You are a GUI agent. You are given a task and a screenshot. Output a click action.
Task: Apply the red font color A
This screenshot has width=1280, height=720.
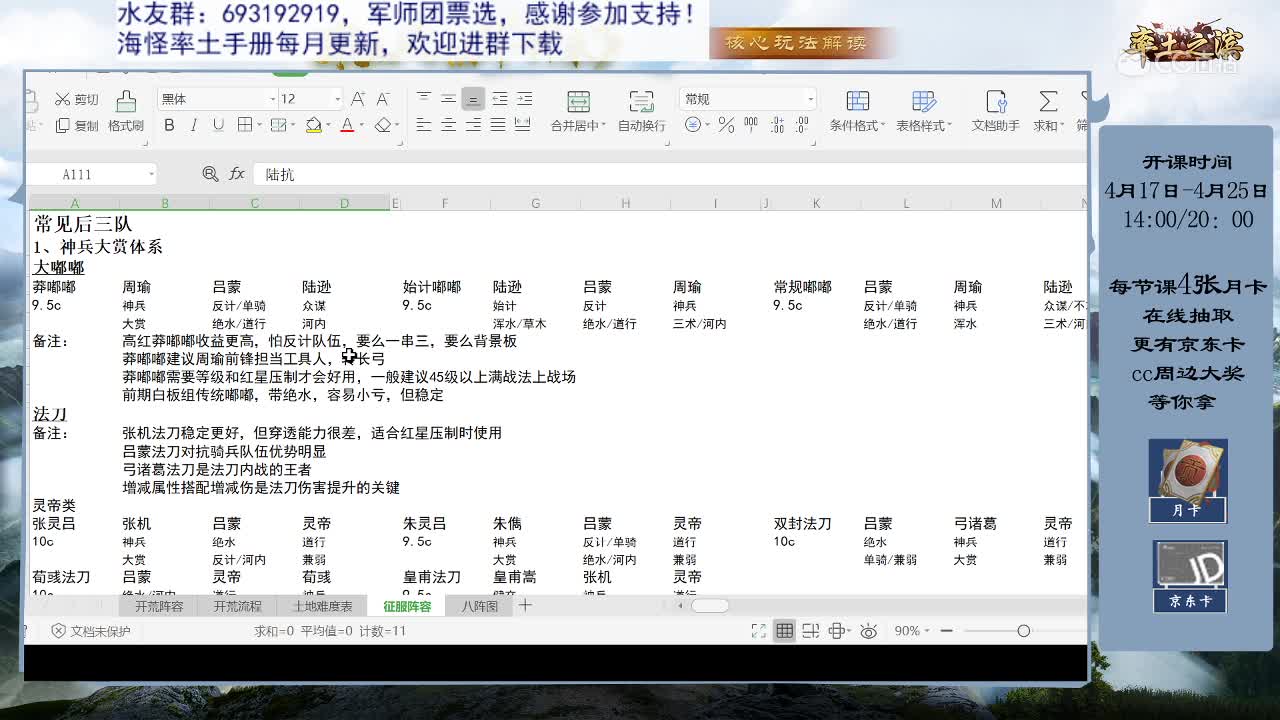[347, 125]
